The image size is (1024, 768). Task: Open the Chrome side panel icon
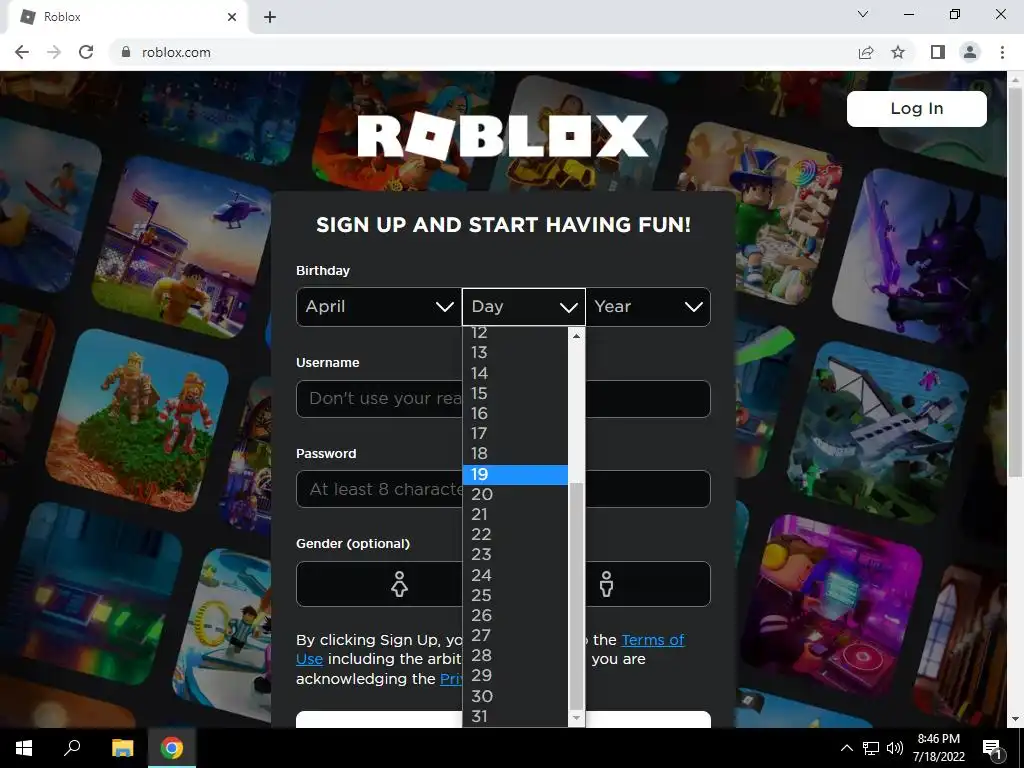pyautogui.click(x=938, y=52)
